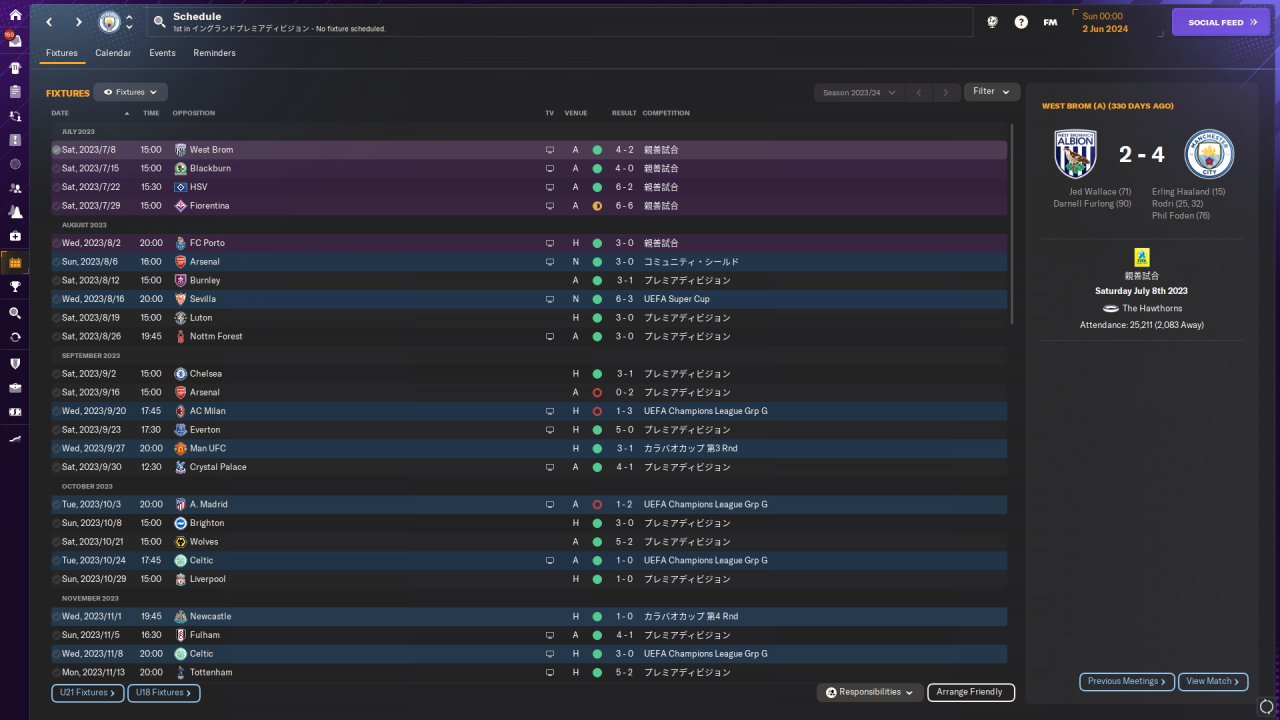Image resolution: width=1280 pixels, height=720 pixels.
Task: Click the Arrange Friendly button
Action: click(x=971, y=692)
